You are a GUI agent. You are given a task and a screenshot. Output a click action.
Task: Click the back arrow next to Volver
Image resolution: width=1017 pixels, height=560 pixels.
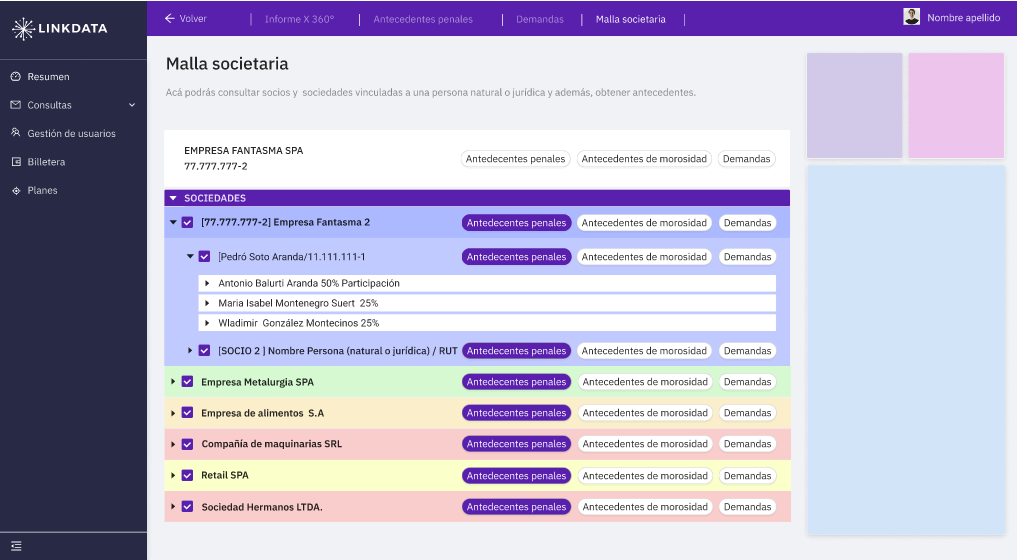tap(169, 19)
